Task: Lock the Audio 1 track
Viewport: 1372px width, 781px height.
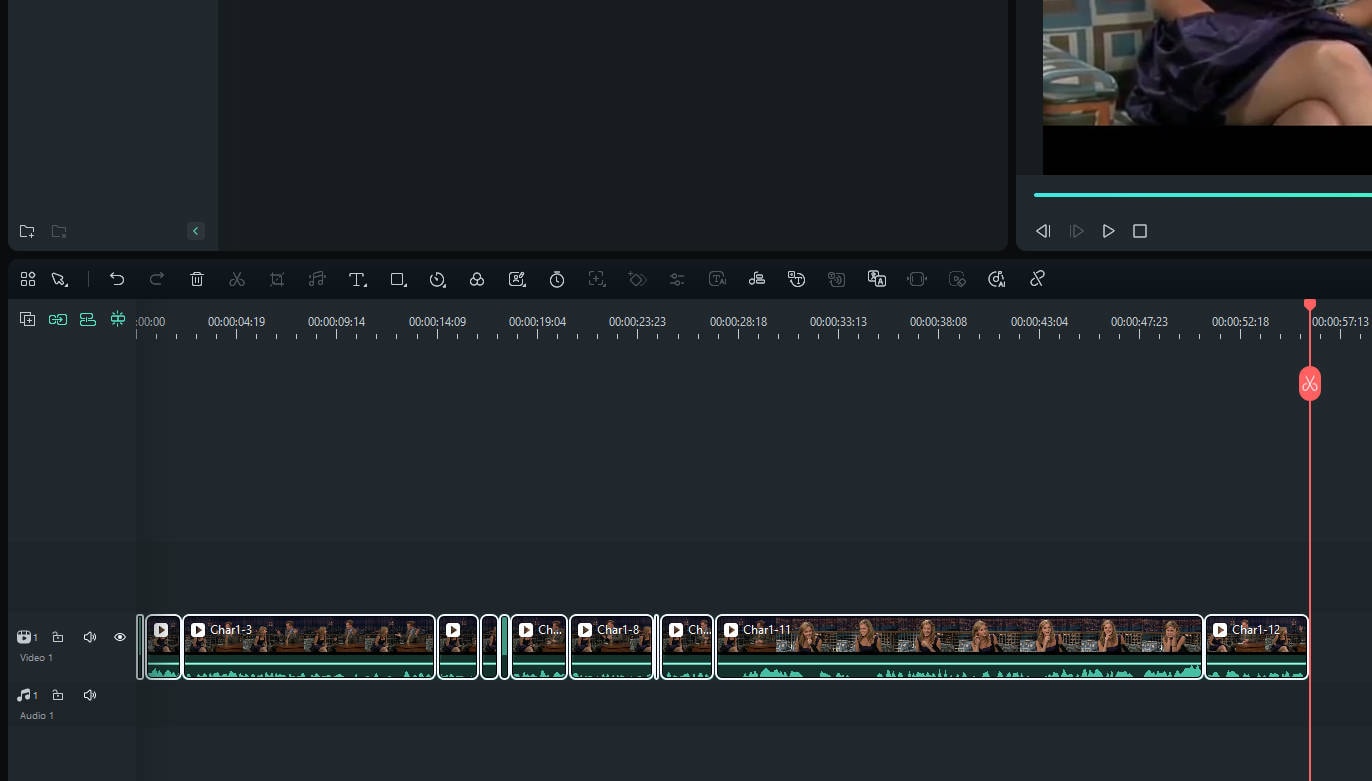Action: [x=58, y=695]
